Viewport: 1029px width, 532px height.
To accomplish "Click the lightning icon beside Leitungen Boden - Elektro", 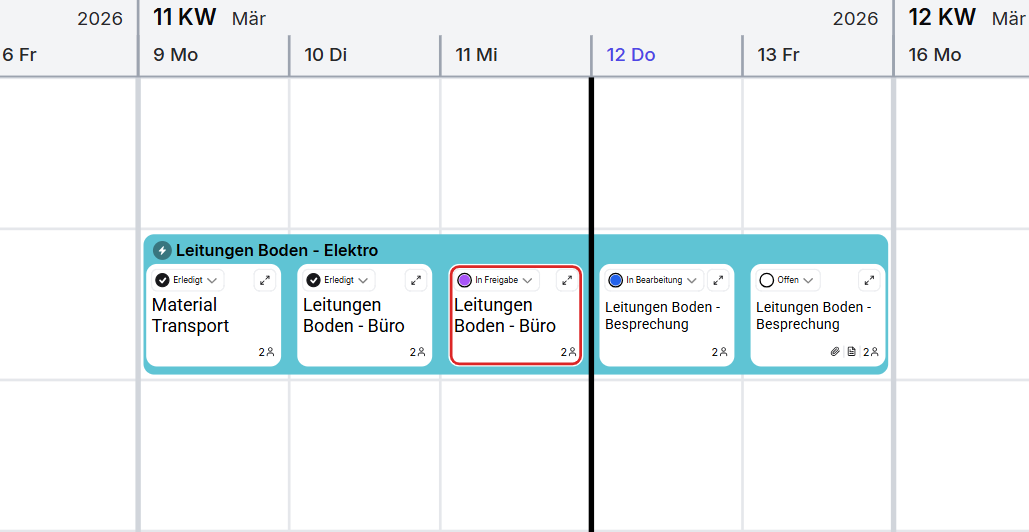I will click(162, 250).
